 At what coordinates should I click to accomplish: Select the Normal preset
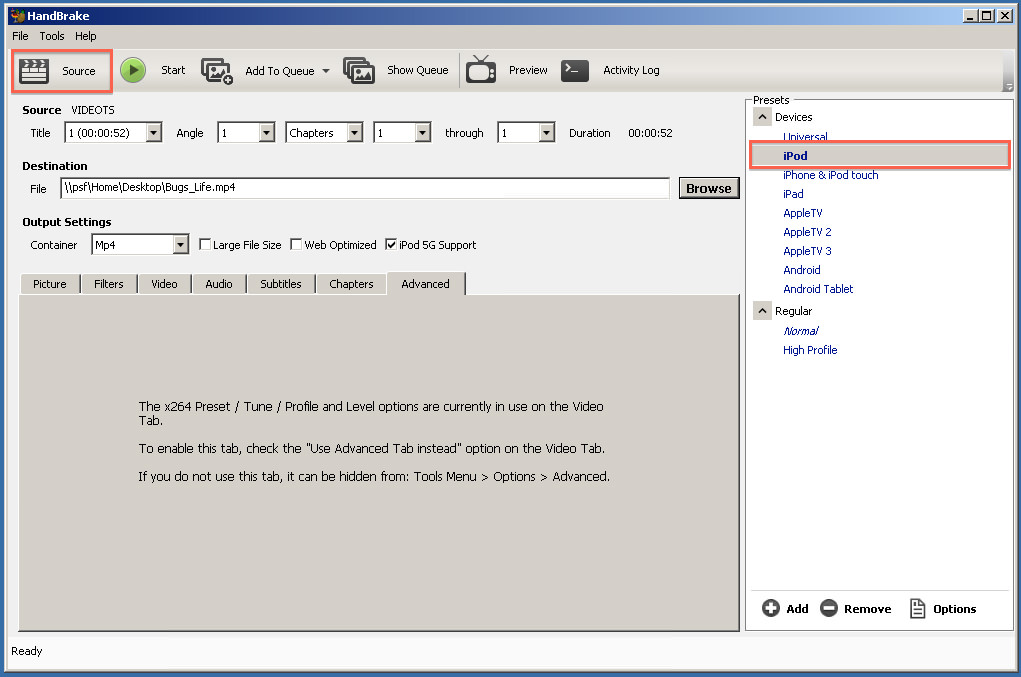coord(801,331)
